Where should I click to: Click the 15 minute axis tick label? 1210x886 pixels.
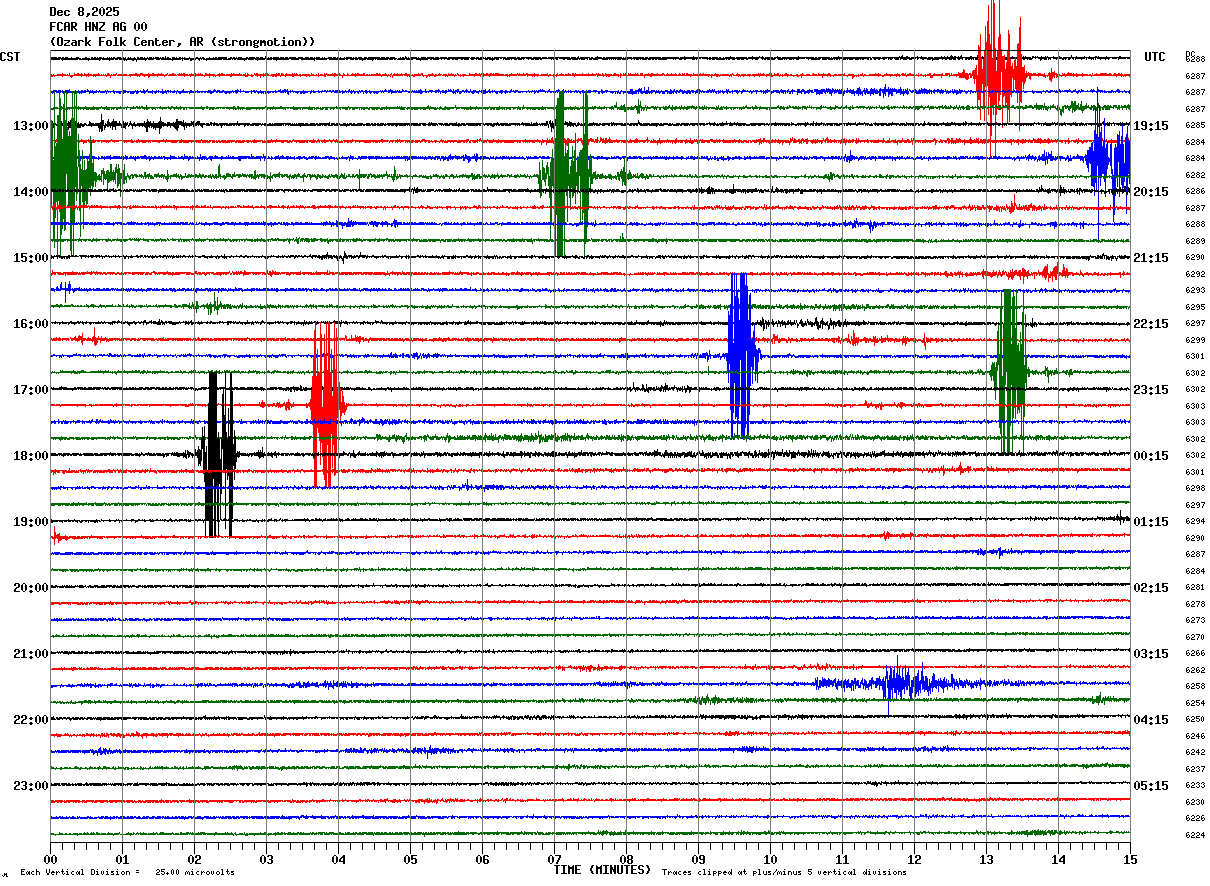point(1129,859)
